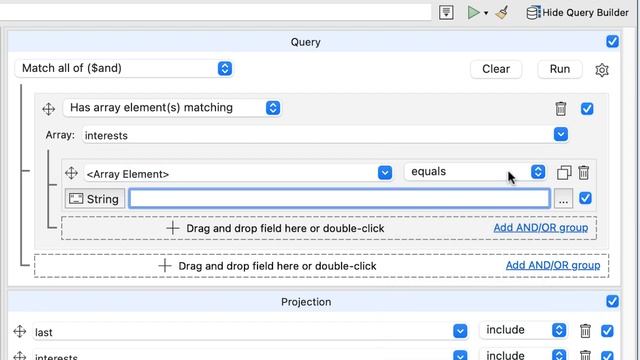Open the <Array Element> field dropdown
The image size is (640, 360).
pyautogui.click(x=385, y=173)
